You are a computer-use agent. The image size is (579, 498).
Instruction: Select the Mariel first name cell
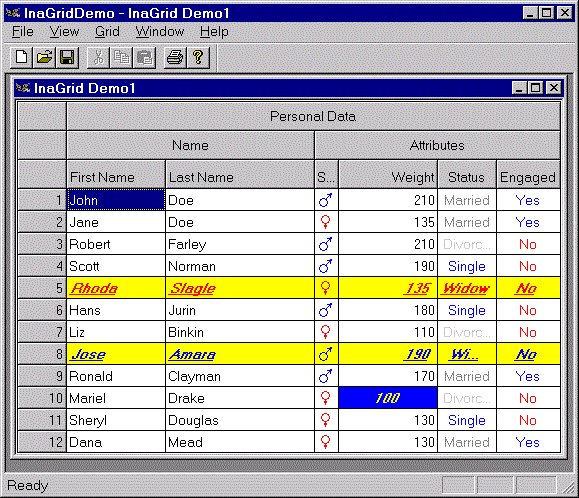pyautogui.click(x=116, y=398)
